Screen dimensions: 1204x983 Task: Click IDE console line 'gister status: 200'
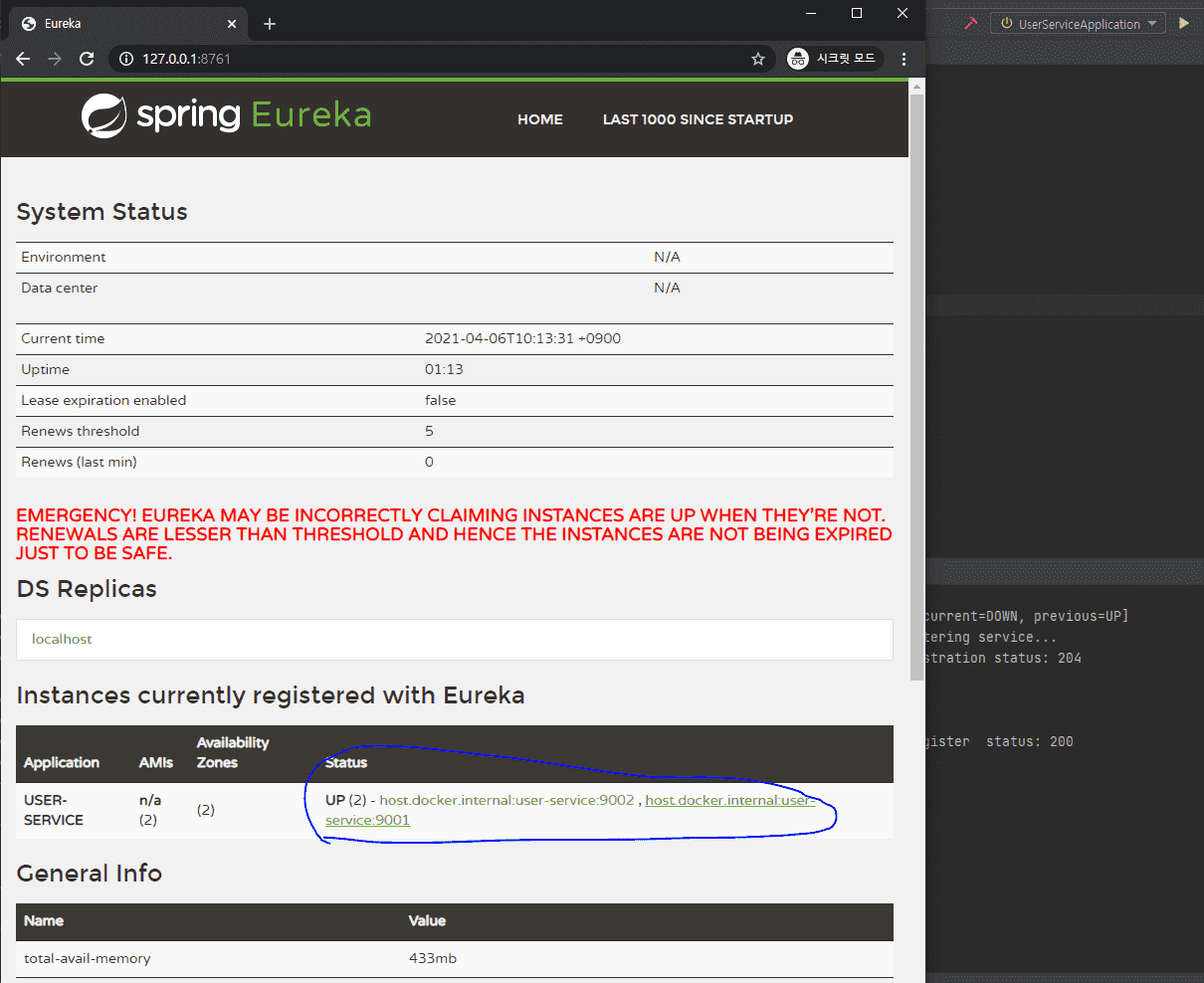pyautogui.click(x=999, y=741)
